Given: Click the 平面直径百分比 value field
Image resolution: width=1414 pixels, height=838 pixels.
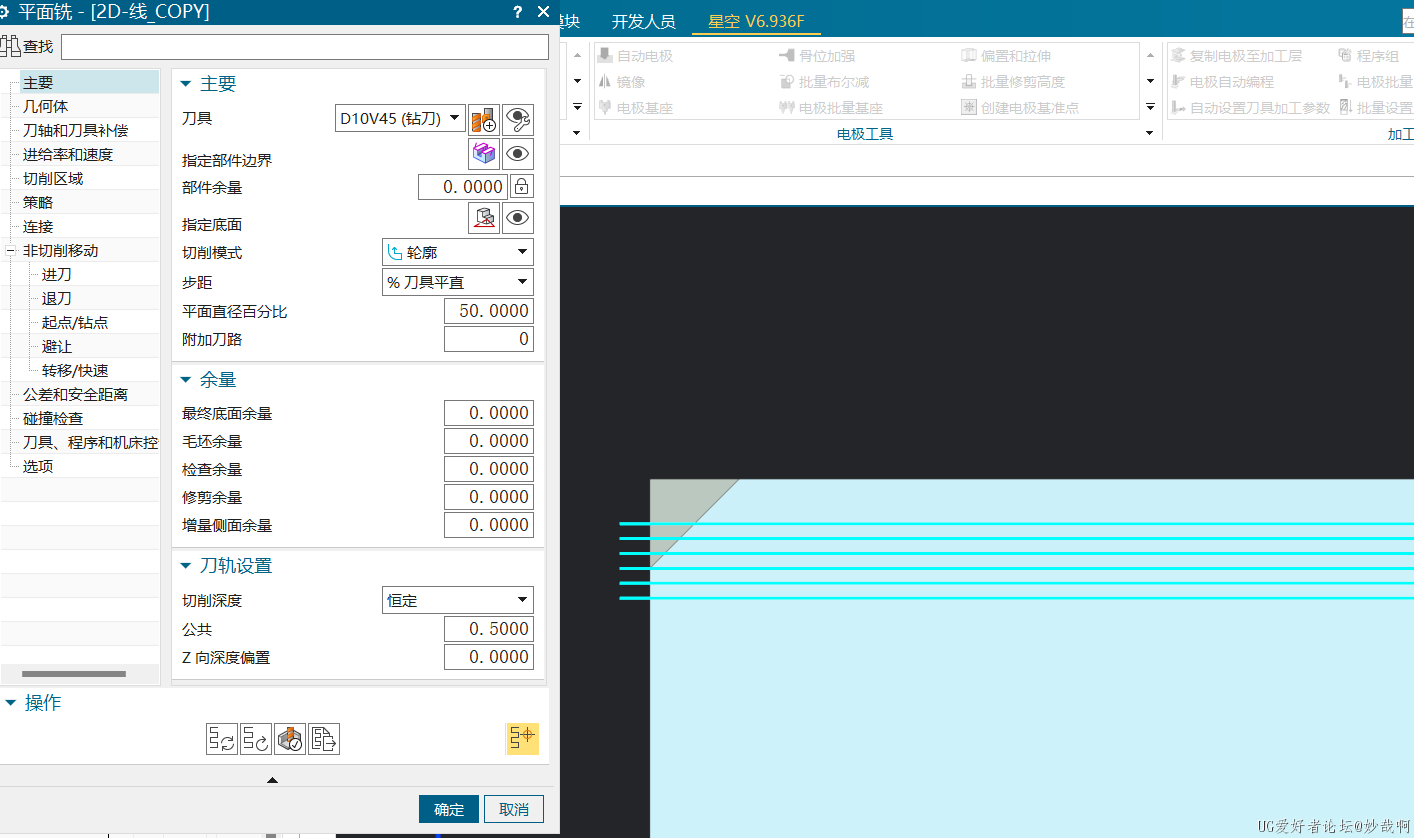Looking at the screenshot, I should point(489,311).
